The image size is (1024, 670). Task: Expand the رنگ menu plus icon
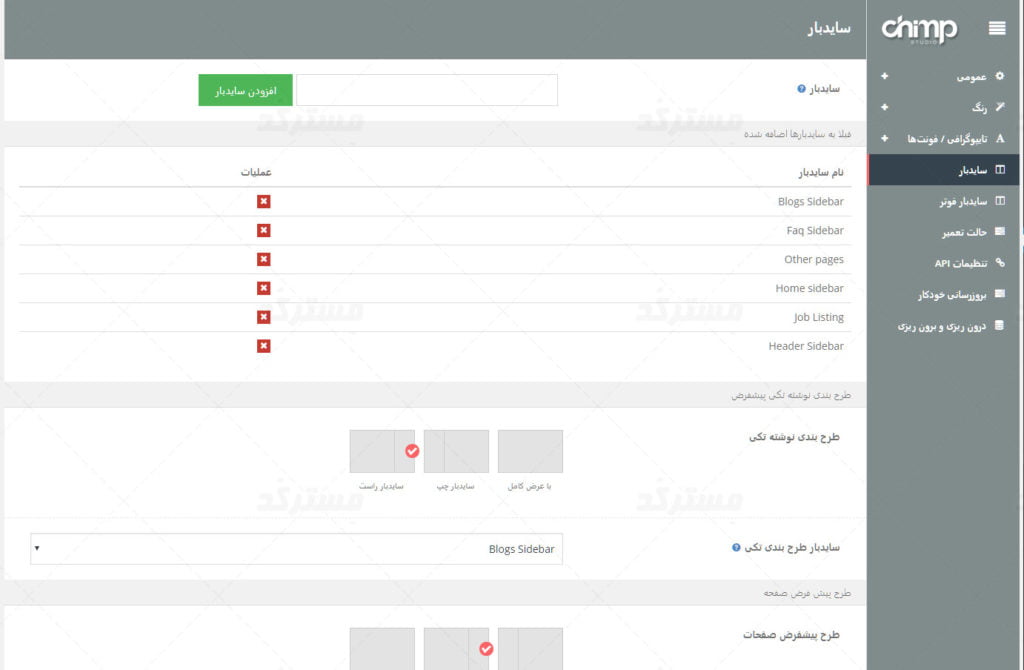pos(884,106)
